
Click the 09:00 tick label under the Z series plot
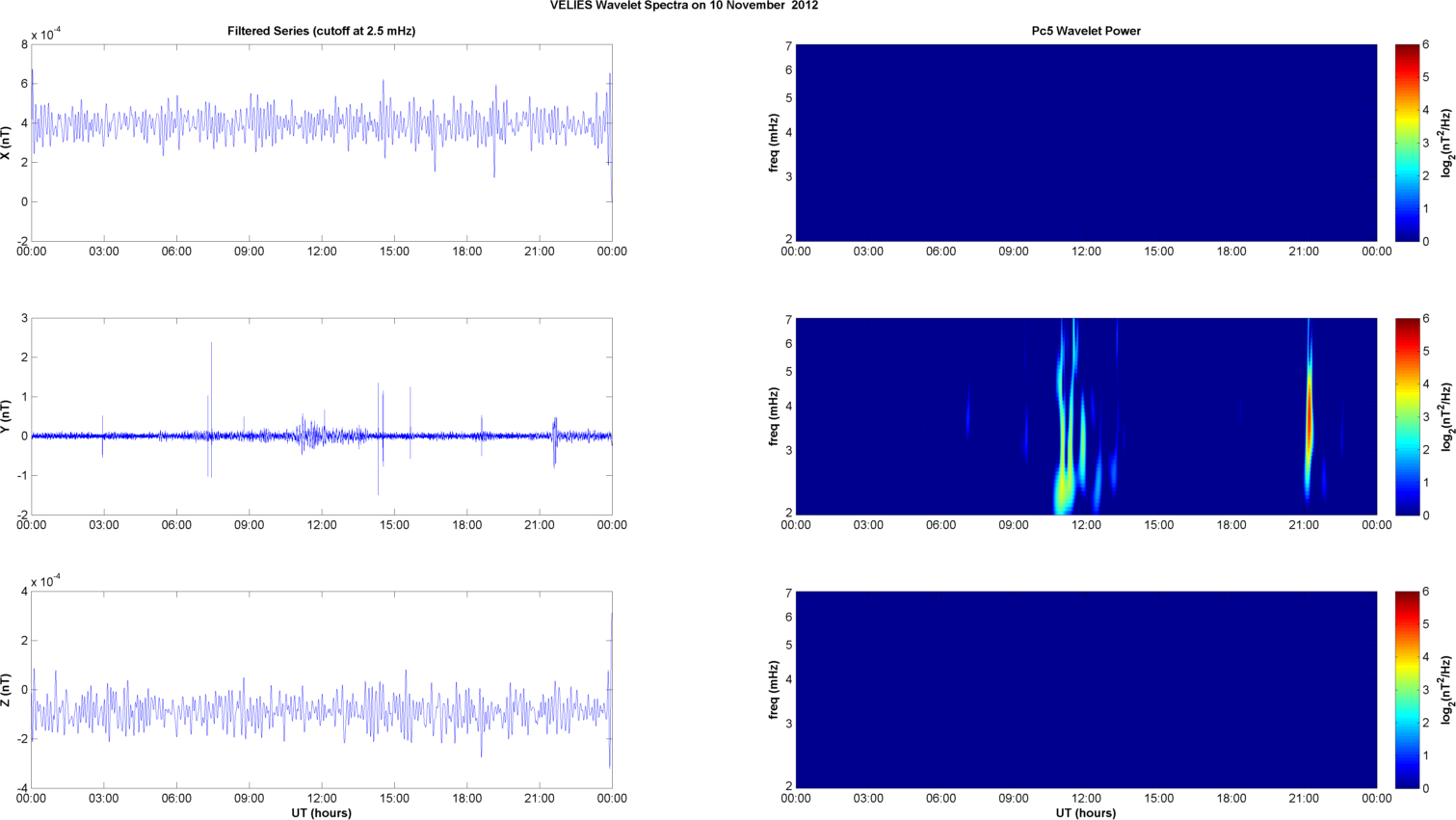tap(250, 799)
